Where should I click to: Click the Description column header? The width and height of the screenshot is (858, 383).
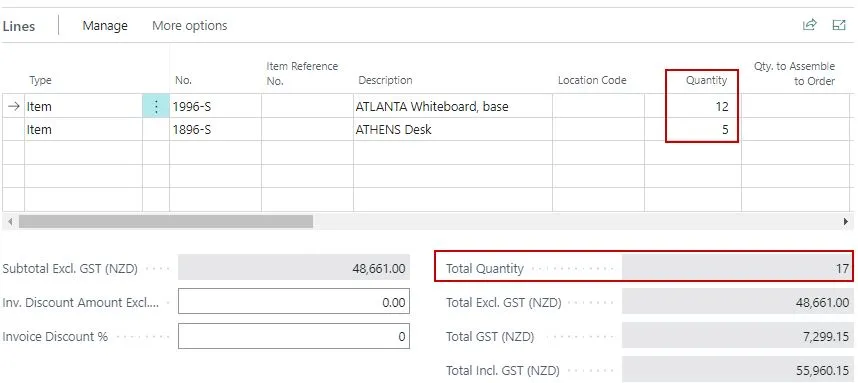(385, 80)
